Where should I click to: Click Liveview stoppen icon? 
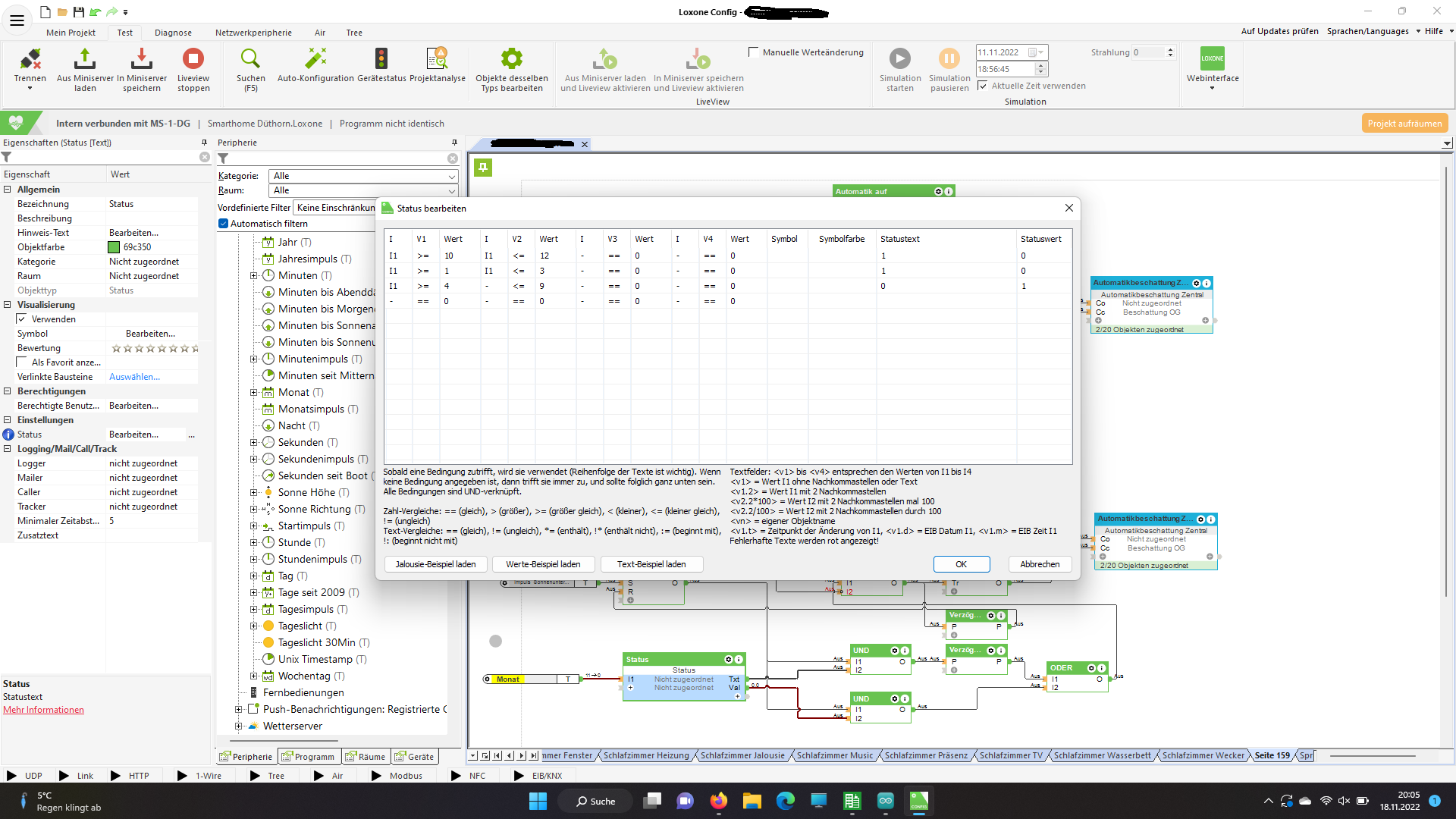pos(193,60)
